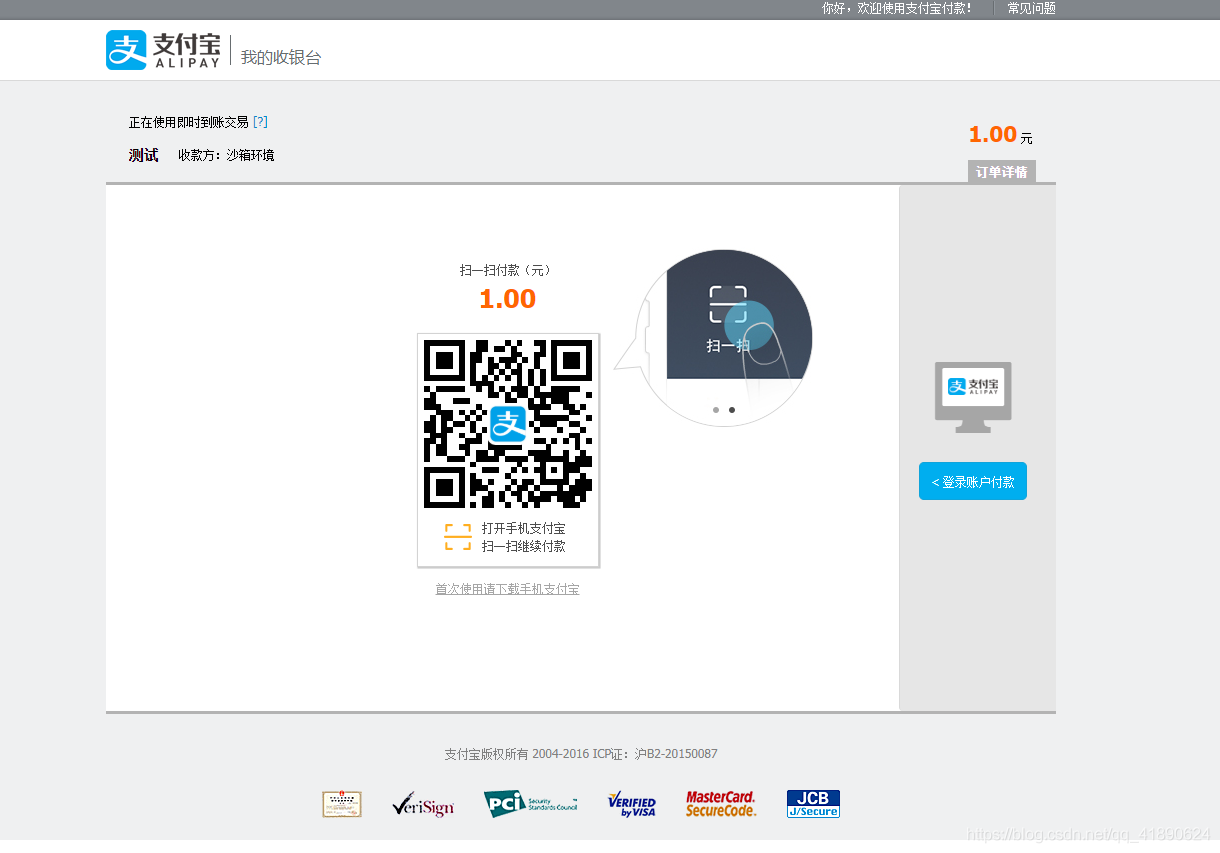Click the orange 1.00 amount above the QR code
The height and width of the screenshot is (853, 1220).
click(507, 298)
